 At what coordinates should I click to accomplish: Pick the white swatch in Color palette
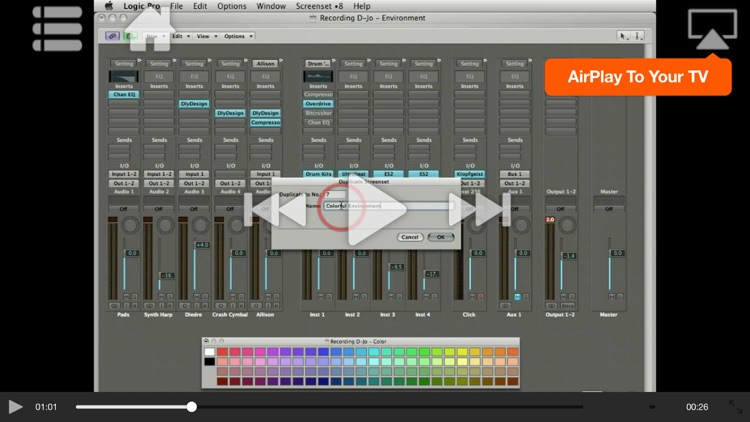point(210,352)
